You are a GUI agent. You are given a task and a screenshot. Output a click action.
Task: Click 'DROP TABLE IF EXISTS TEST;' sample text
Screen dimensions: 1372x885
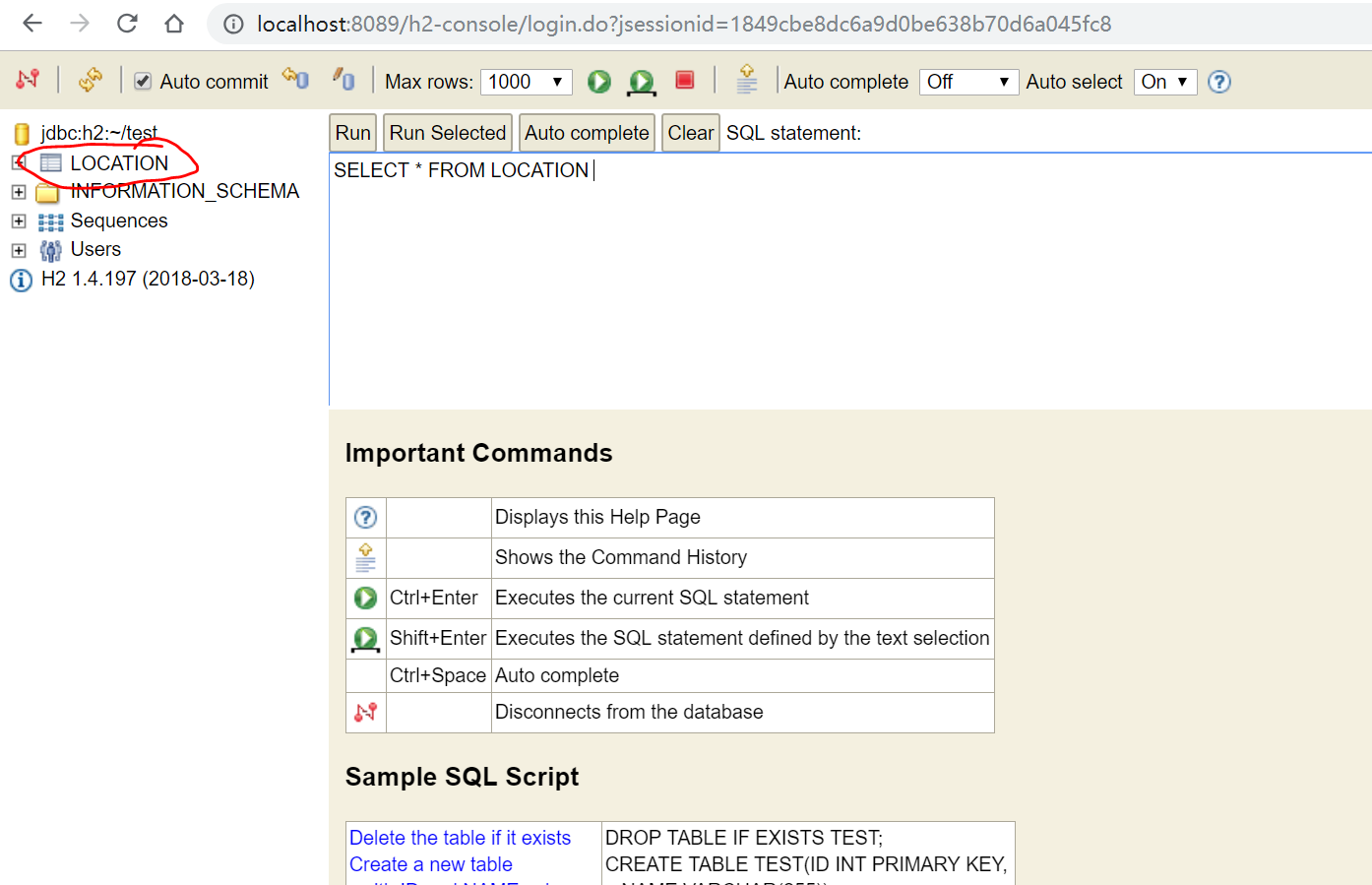click(x=744, y=838)
